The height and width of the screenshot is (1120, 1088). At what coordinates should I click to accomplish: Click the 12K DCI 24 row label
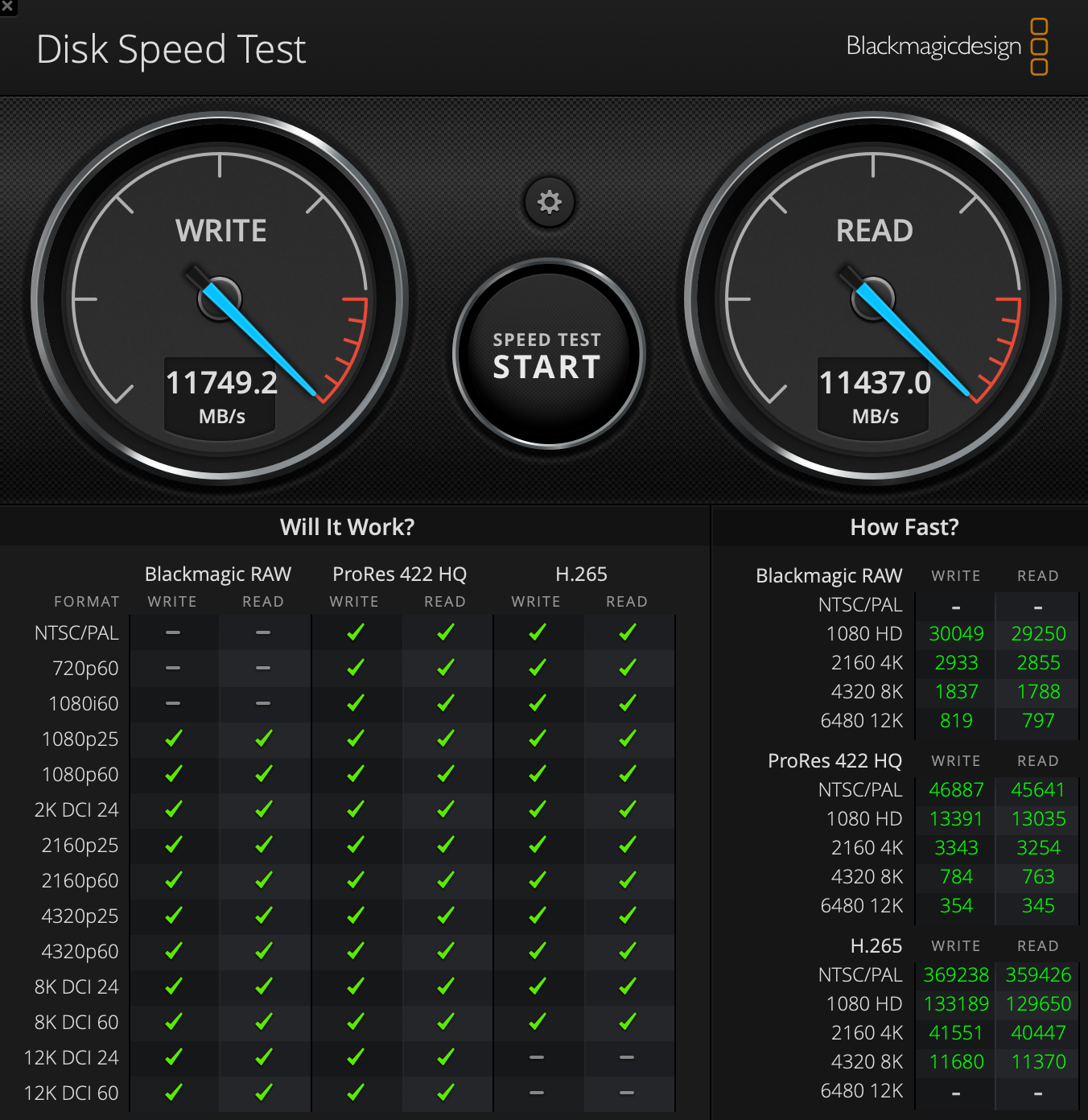click(x=72, y=1058)
